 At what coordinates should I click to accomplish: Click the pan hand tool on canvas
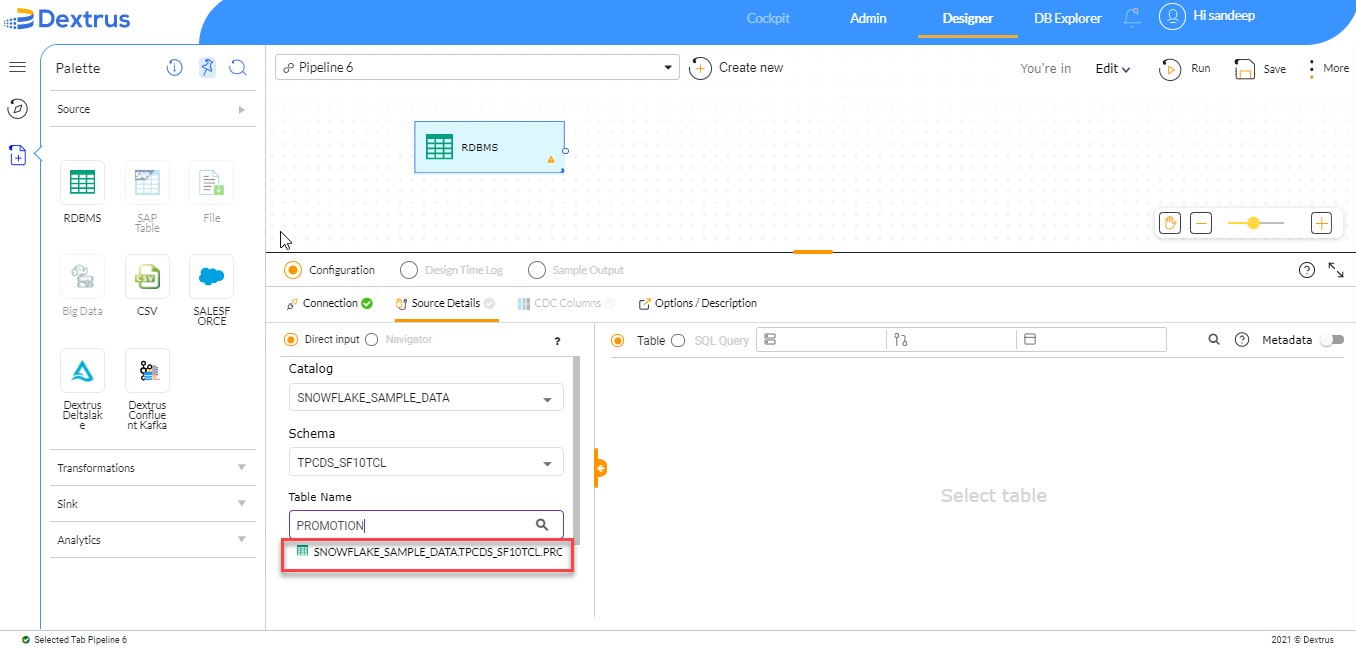[1170, 223]
